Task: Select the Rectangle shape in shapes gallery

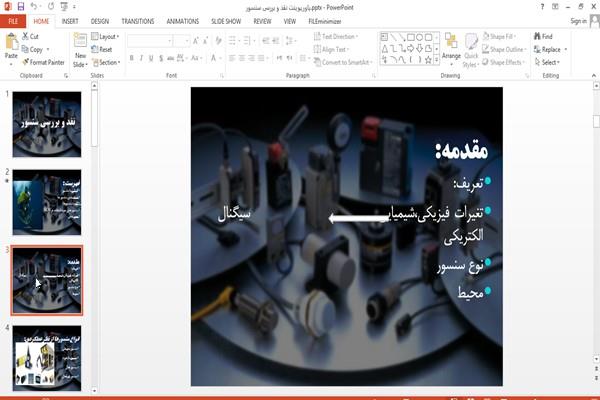Action: click(x=411, y=37)
